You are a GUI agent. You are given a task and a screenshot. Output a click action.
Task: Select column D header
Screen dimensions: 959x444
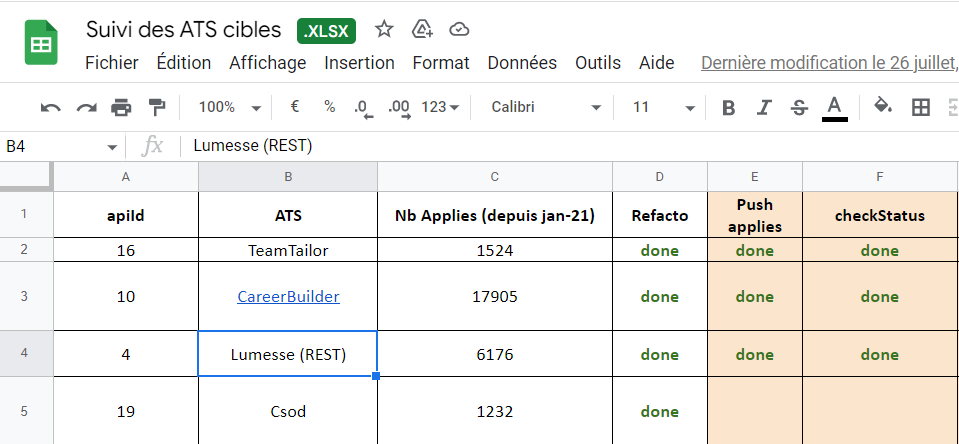click(x=660, y=177)
